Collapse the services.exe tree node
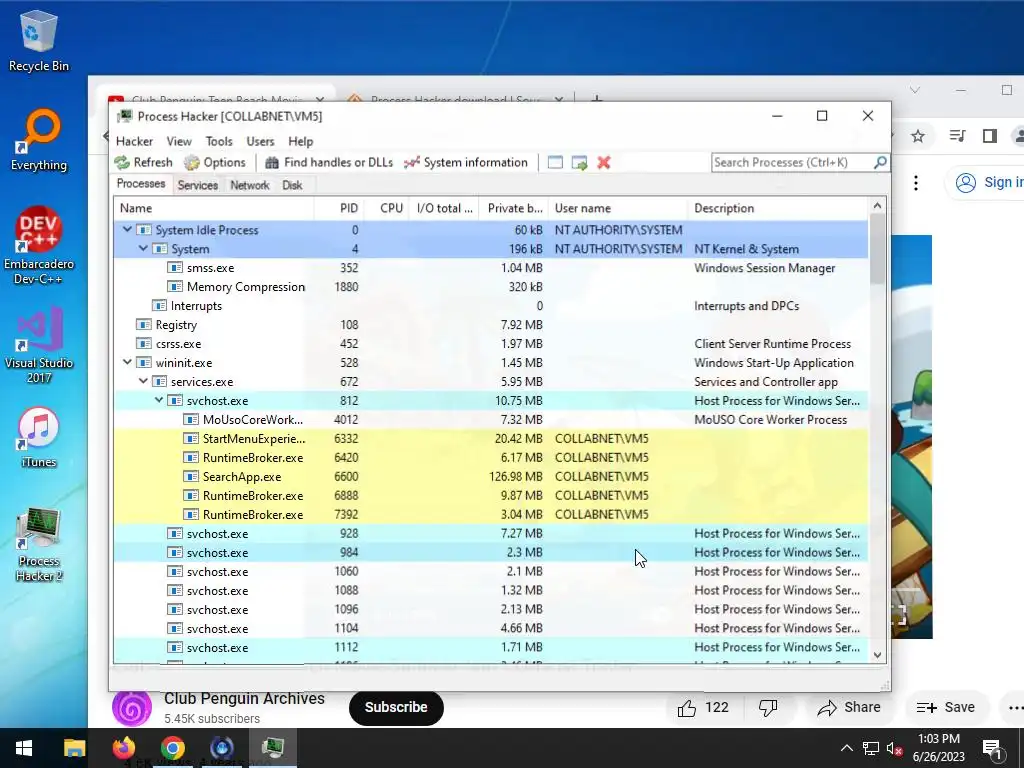Image resolution: width=1024 pixels, height=768 pixels. point(142,381)
